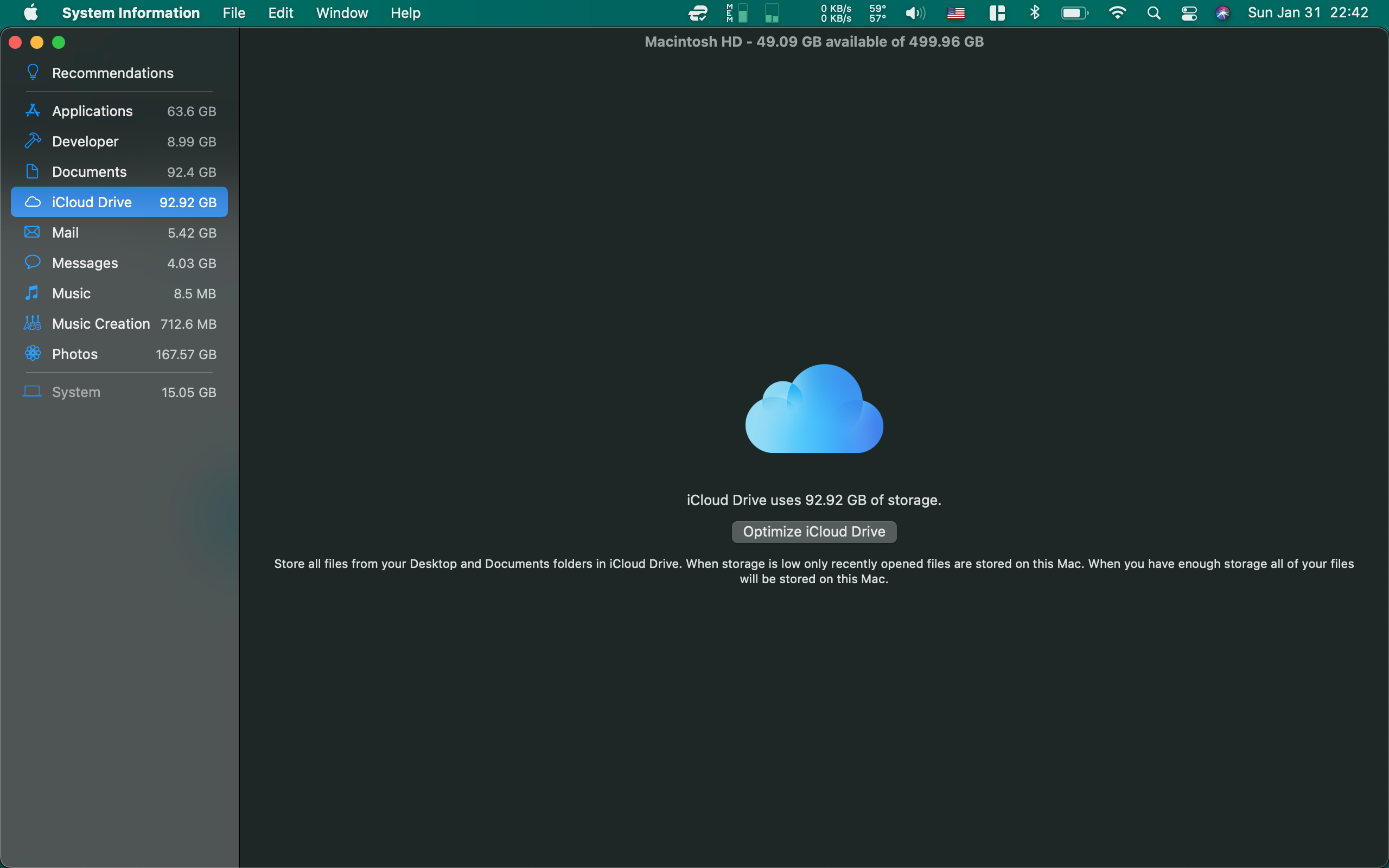Open the battery status menu
The width and height of the screenshot is (1389, 868).
[1074, 12]
